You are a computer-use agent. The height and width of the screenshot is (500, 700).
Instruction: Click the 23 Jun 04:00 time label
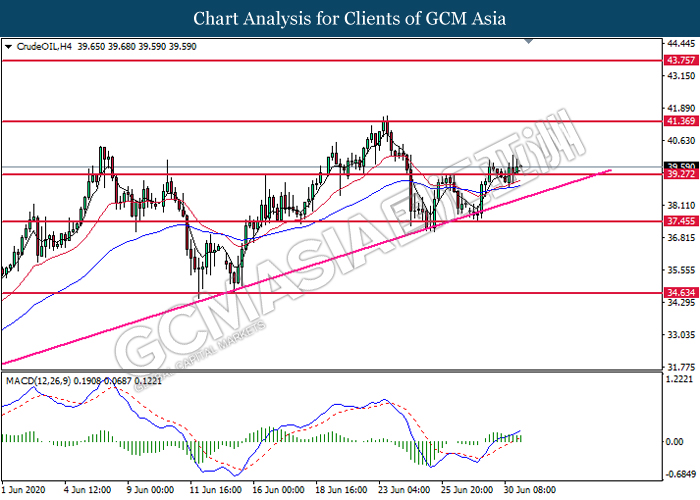pyautogui.click(x=404, y=490)
